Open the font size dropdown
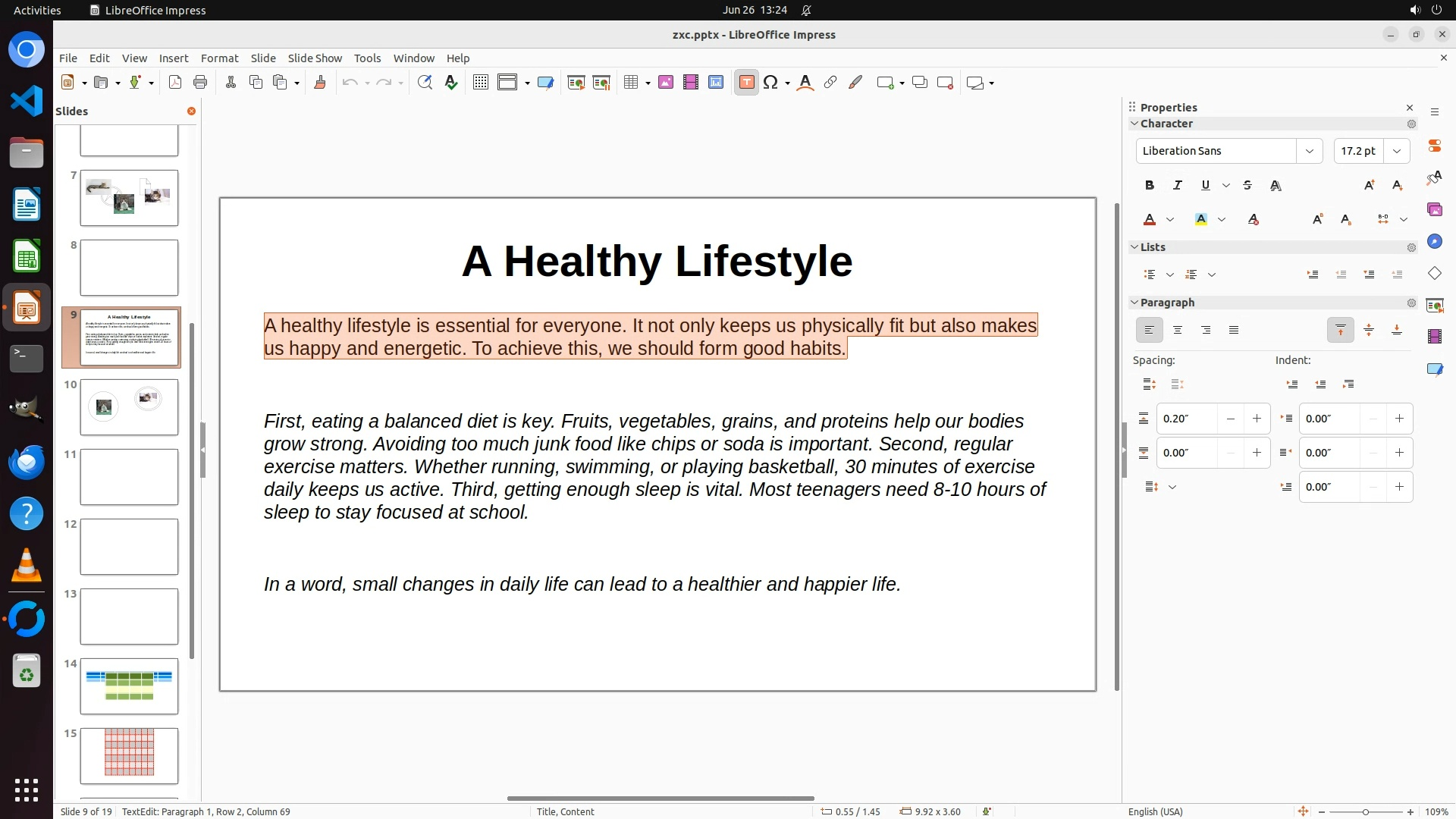Image resolution: width=1456 pixels, height=819 pixels. click(x=1396, y=151)
